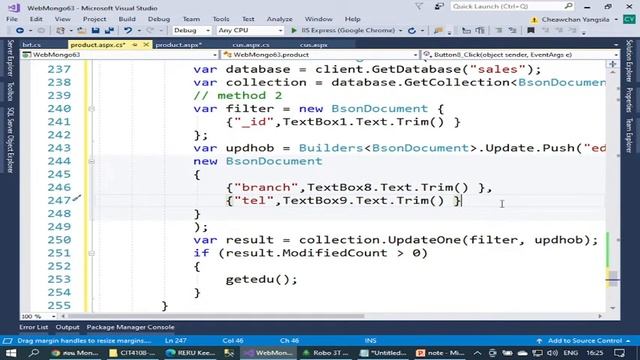
Task: Click the comment selection toolbar icon
Action: [x=499, y=31]
